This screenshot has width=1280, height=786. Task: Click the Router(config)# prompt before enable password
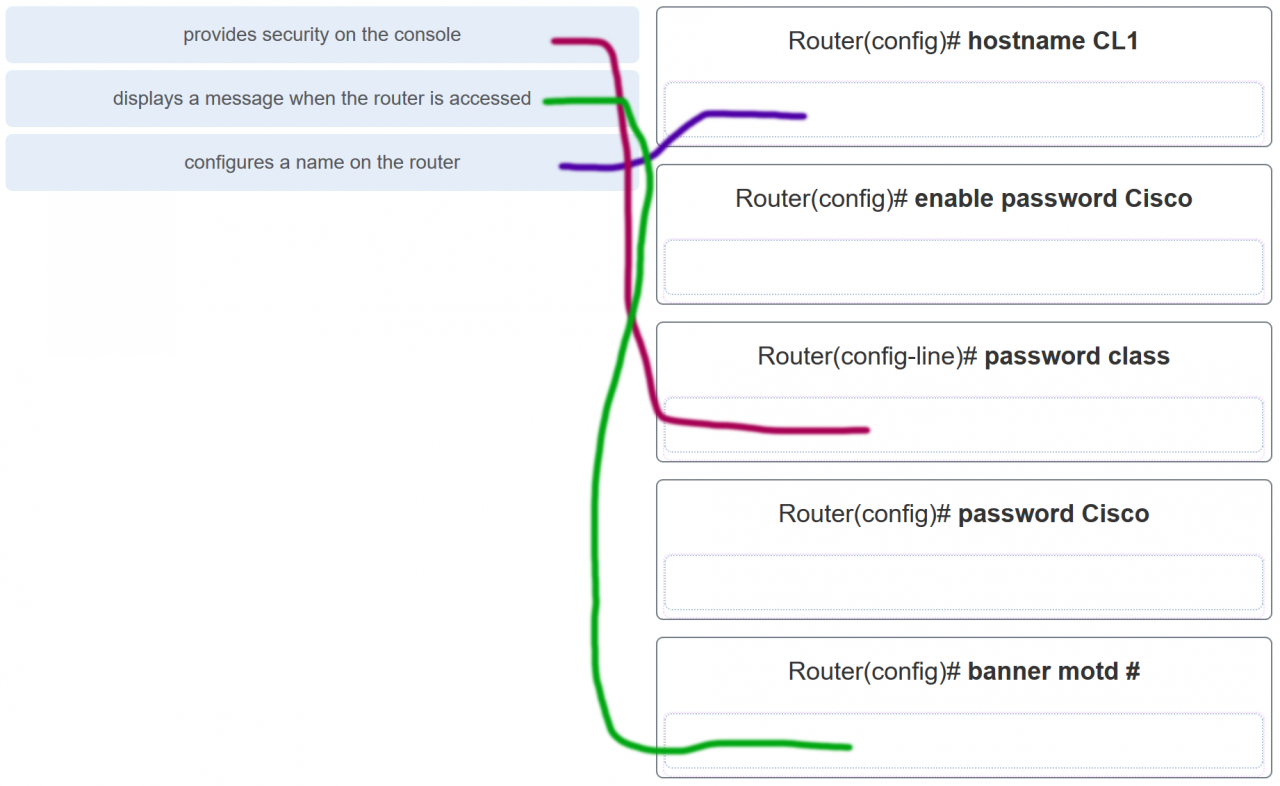click(x=821, y=198)
